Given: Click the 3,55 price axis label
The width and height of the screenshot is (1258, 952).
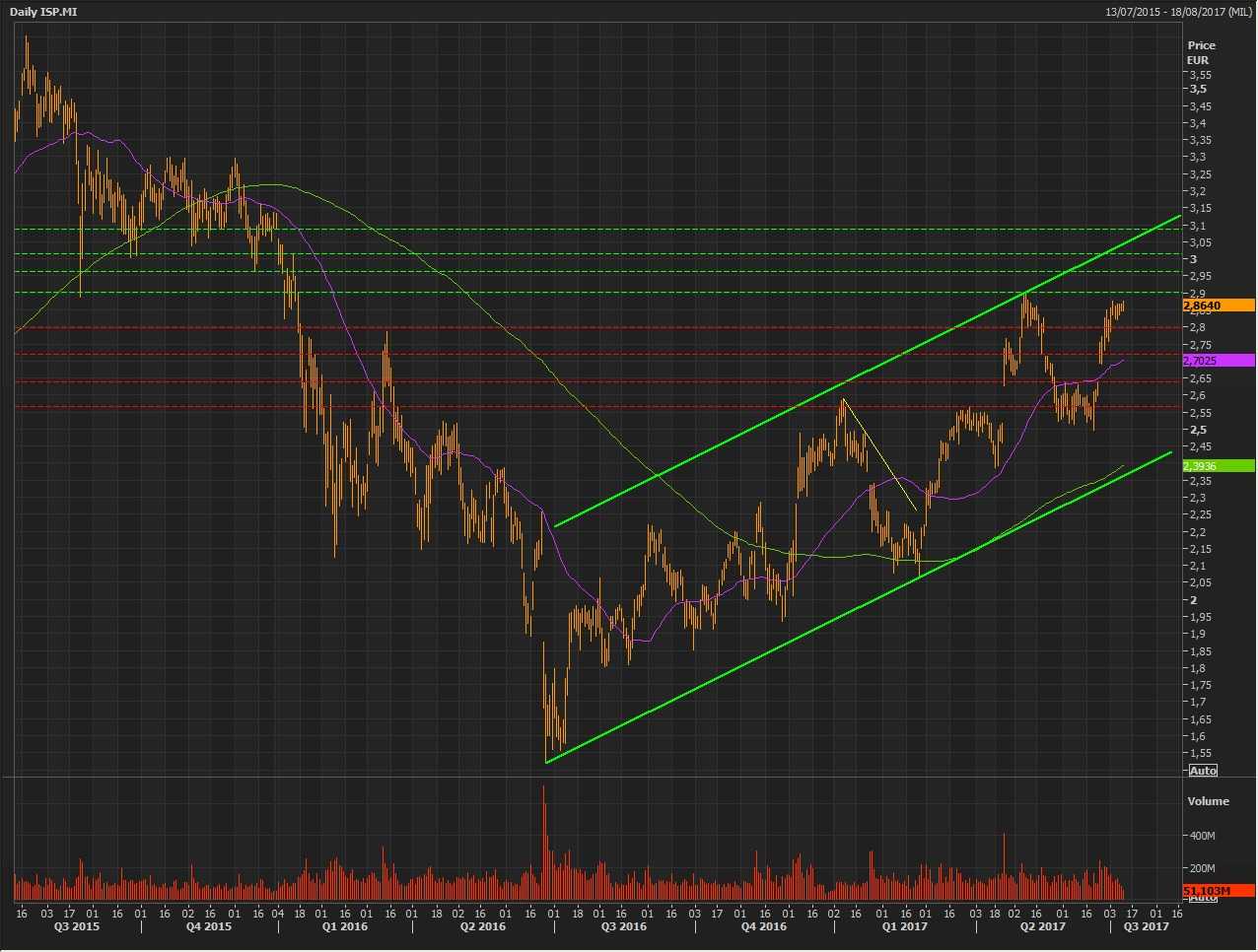Looking at the screenshot, I should [x=1200, y=75].
